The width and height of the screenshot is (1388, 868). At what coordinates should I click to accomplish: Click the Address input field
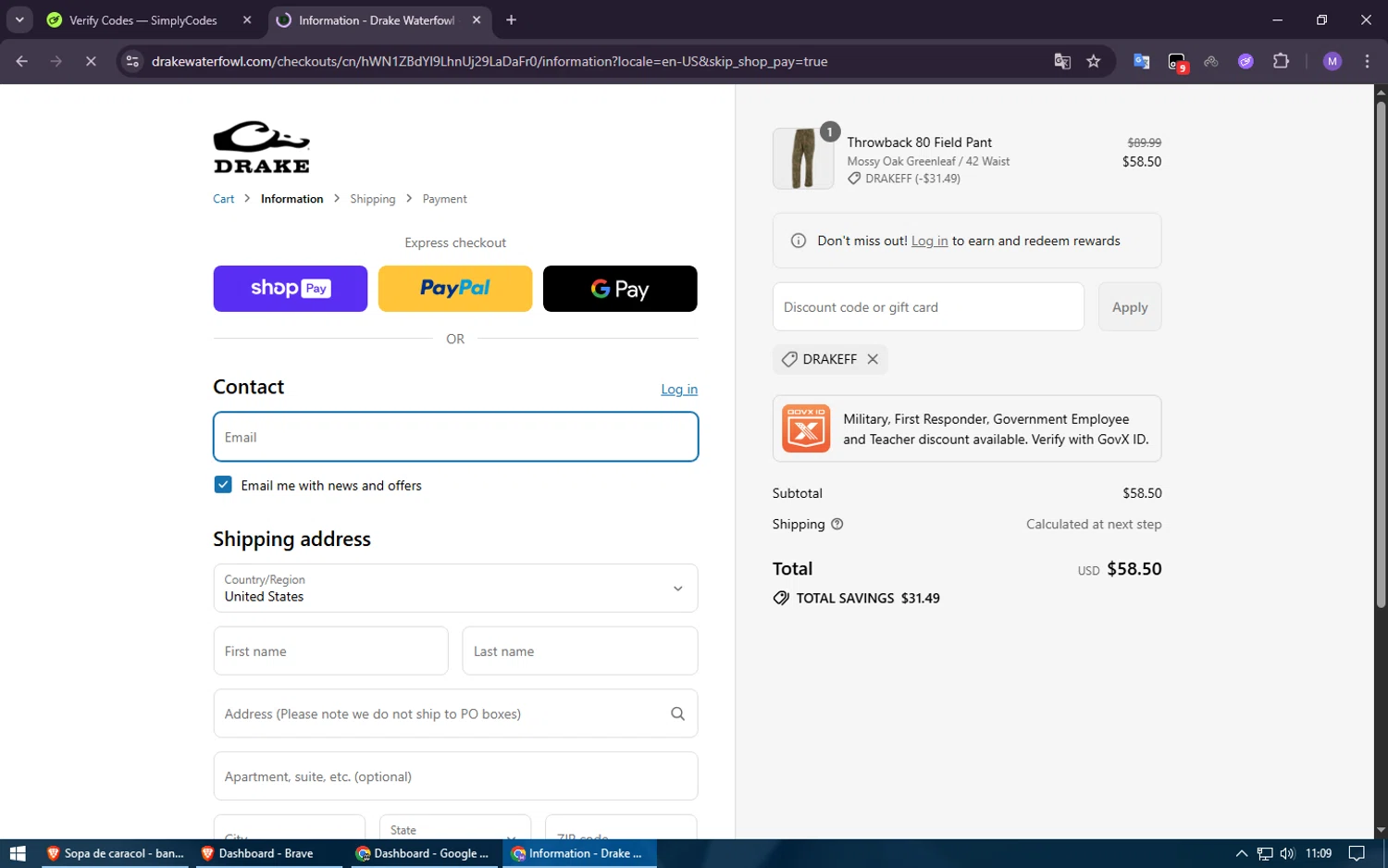coord(455,713)
